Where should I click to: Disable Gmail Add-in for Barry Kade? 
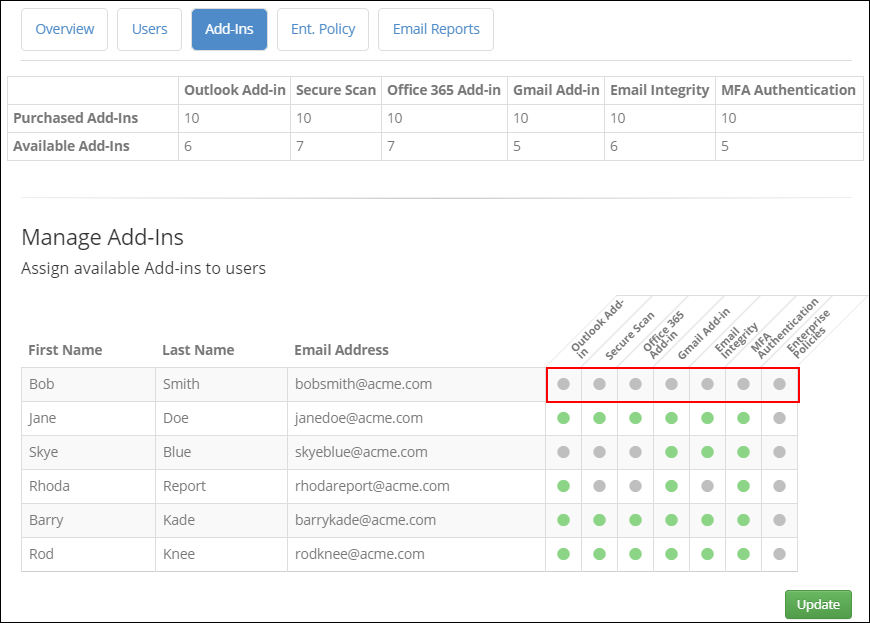coord(671,520)
